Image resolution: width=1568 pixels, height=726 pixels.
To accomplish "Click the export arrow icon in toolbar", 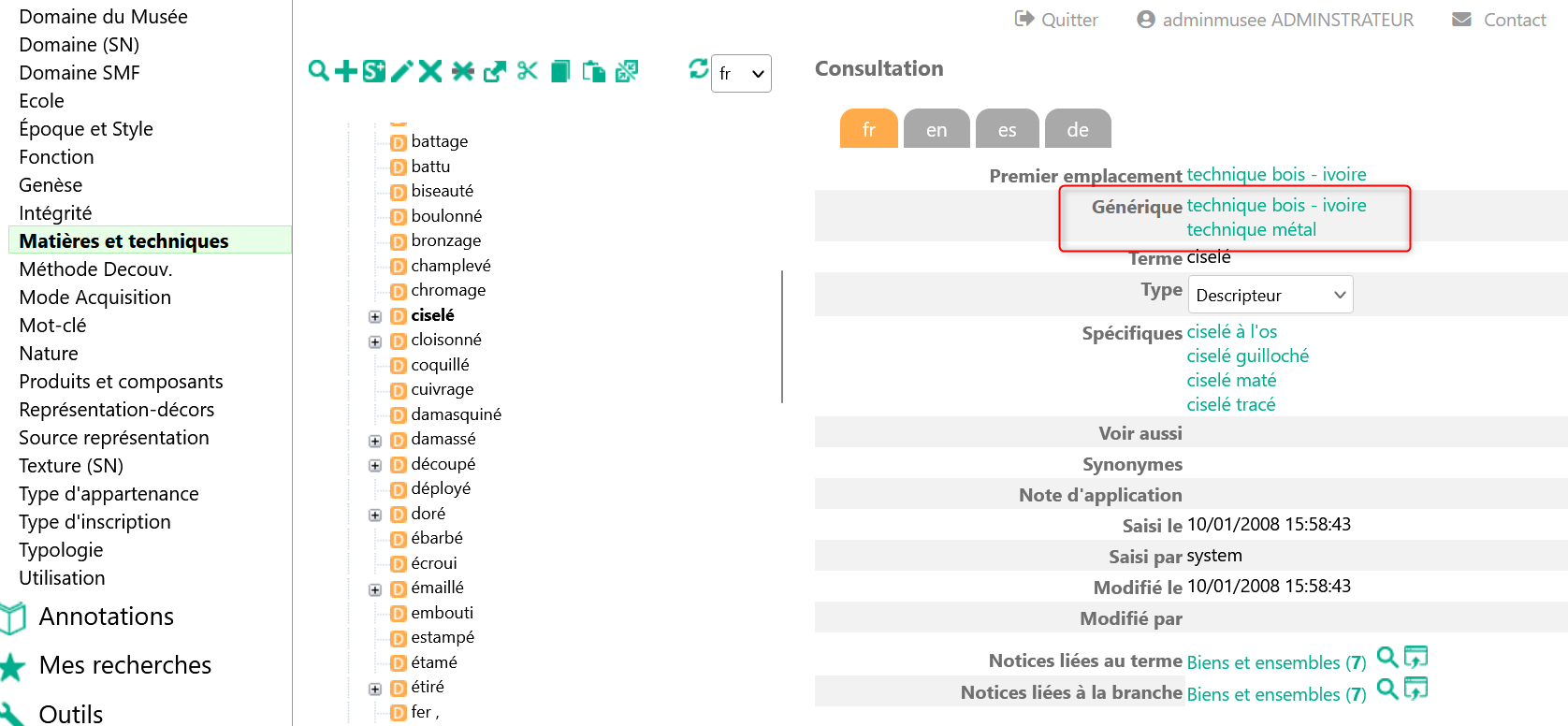I will pyautogui.click(x=495, y=71).
